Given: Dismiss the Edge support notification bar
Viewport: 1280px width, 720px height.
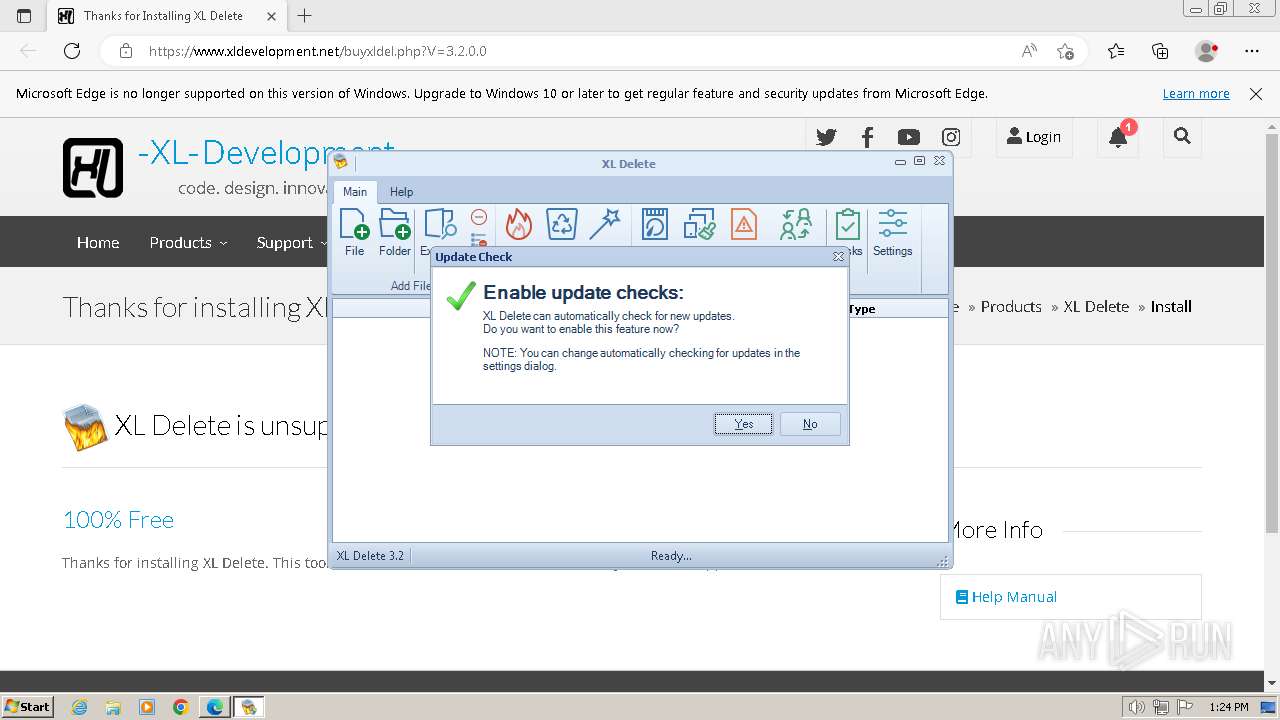Looking at the screenshot, I should 1256,94.
